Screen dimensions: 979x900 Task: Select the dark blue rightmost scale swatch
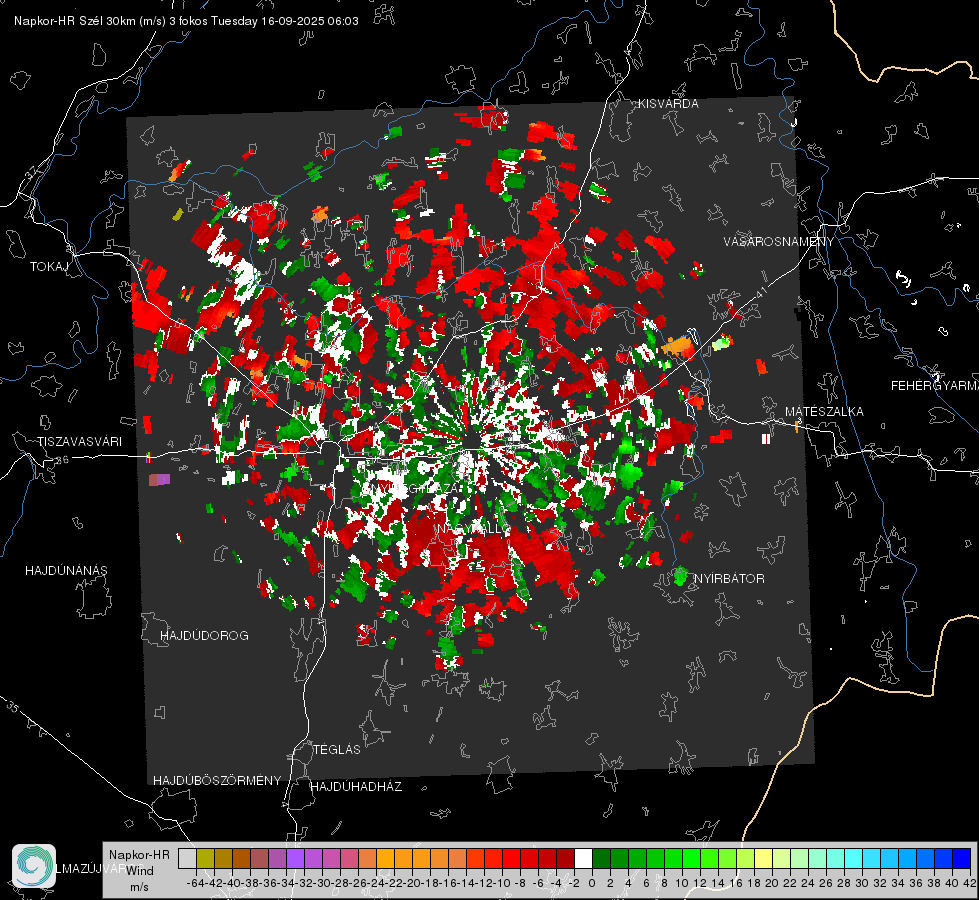(961, 858)
